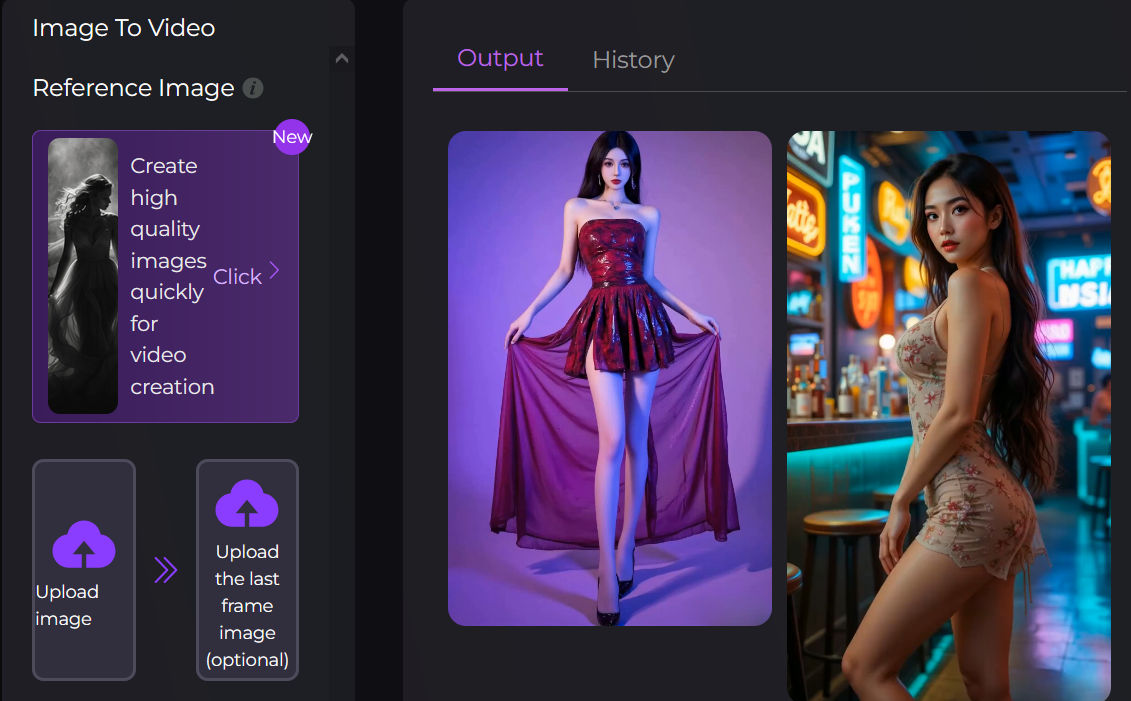Click the 'Reference Image' label
The height and width of the screenshot is (701, 1131).
click(x=133, y=88)
